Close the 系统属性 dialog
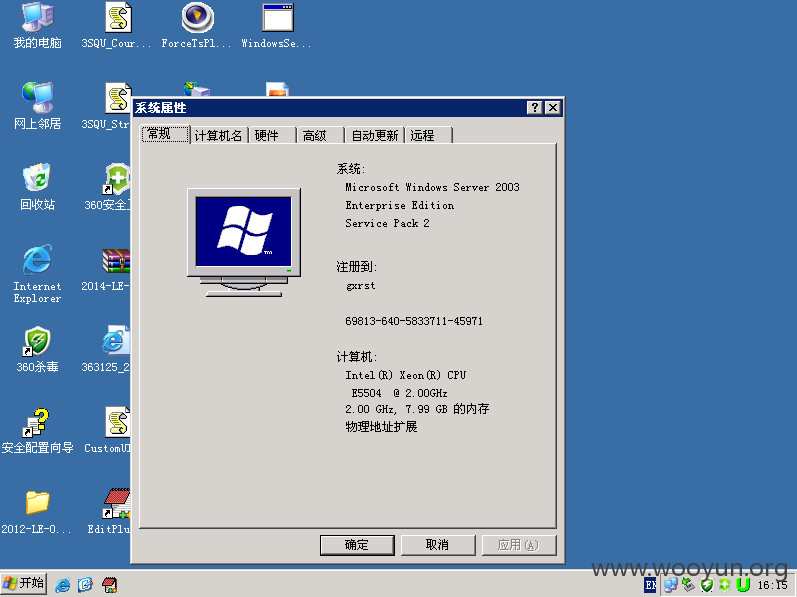The image size is (797, 597). (x=553, y=108)
